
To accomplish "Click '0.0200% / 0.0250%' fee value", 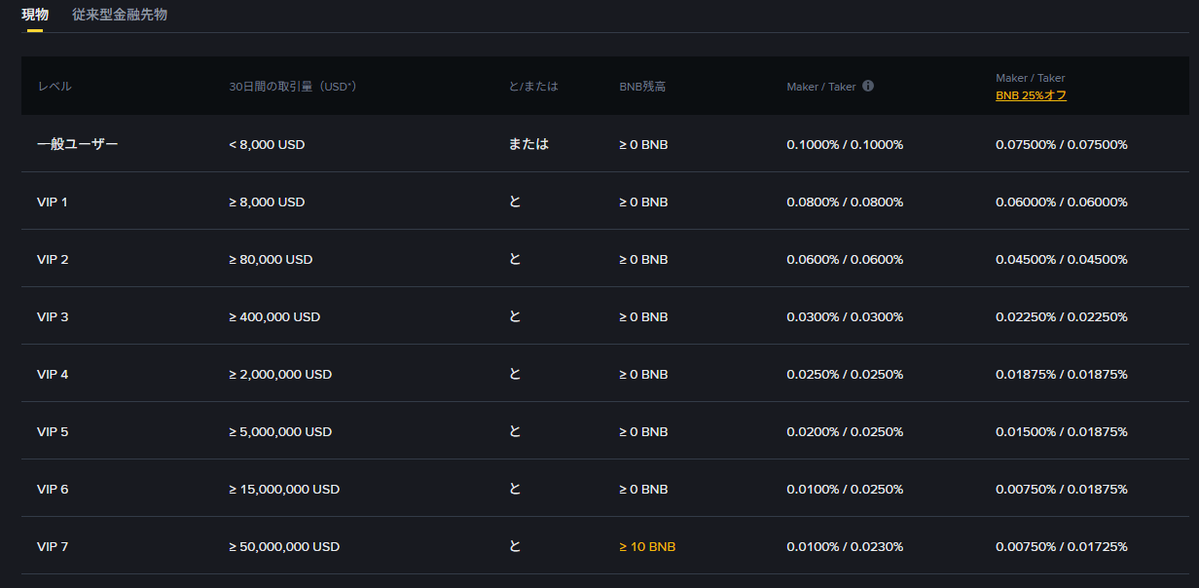I will click(845, 431).
